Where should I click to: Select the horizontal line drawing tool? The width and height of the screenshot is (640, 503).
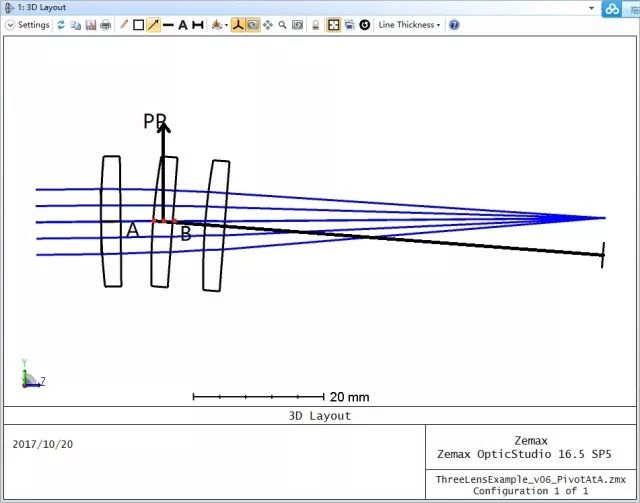pos(168,25)
